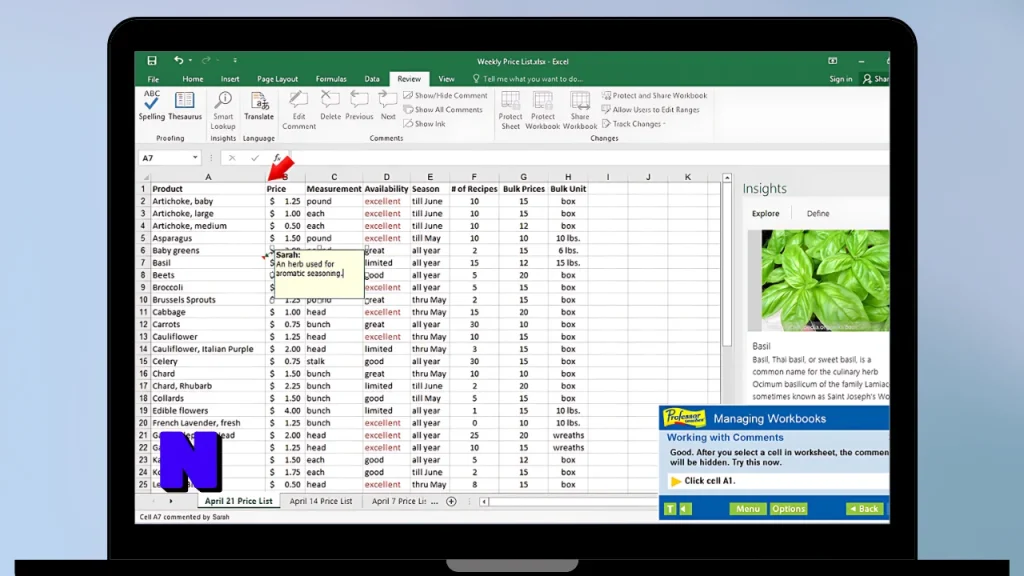Run the Spelling check
This screenshot has height=576, width=1024.
tap(152, 105)
